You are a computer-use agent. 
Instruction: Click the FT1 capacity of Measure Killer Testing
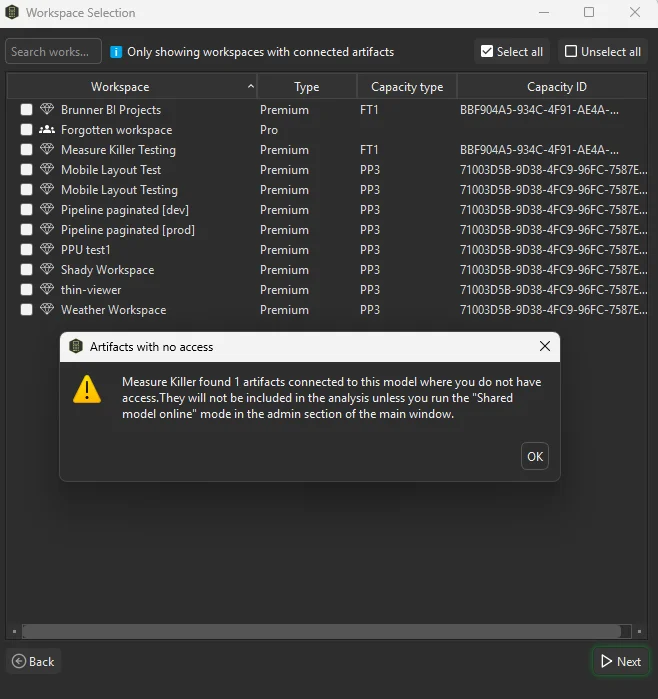click(369, 150)
